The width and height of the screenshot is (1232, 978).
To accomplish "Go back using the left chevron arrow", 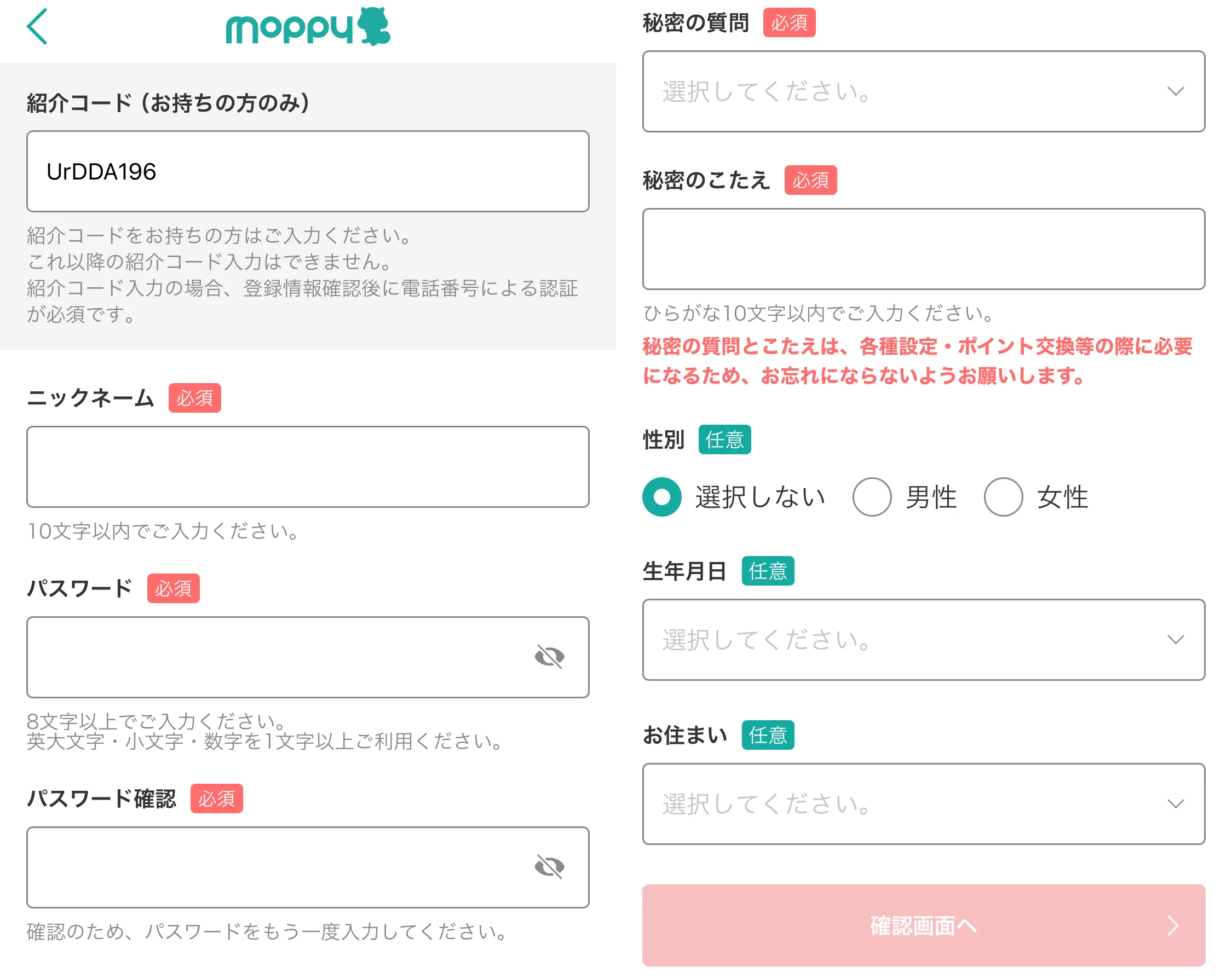I will (x=37, y=26).
